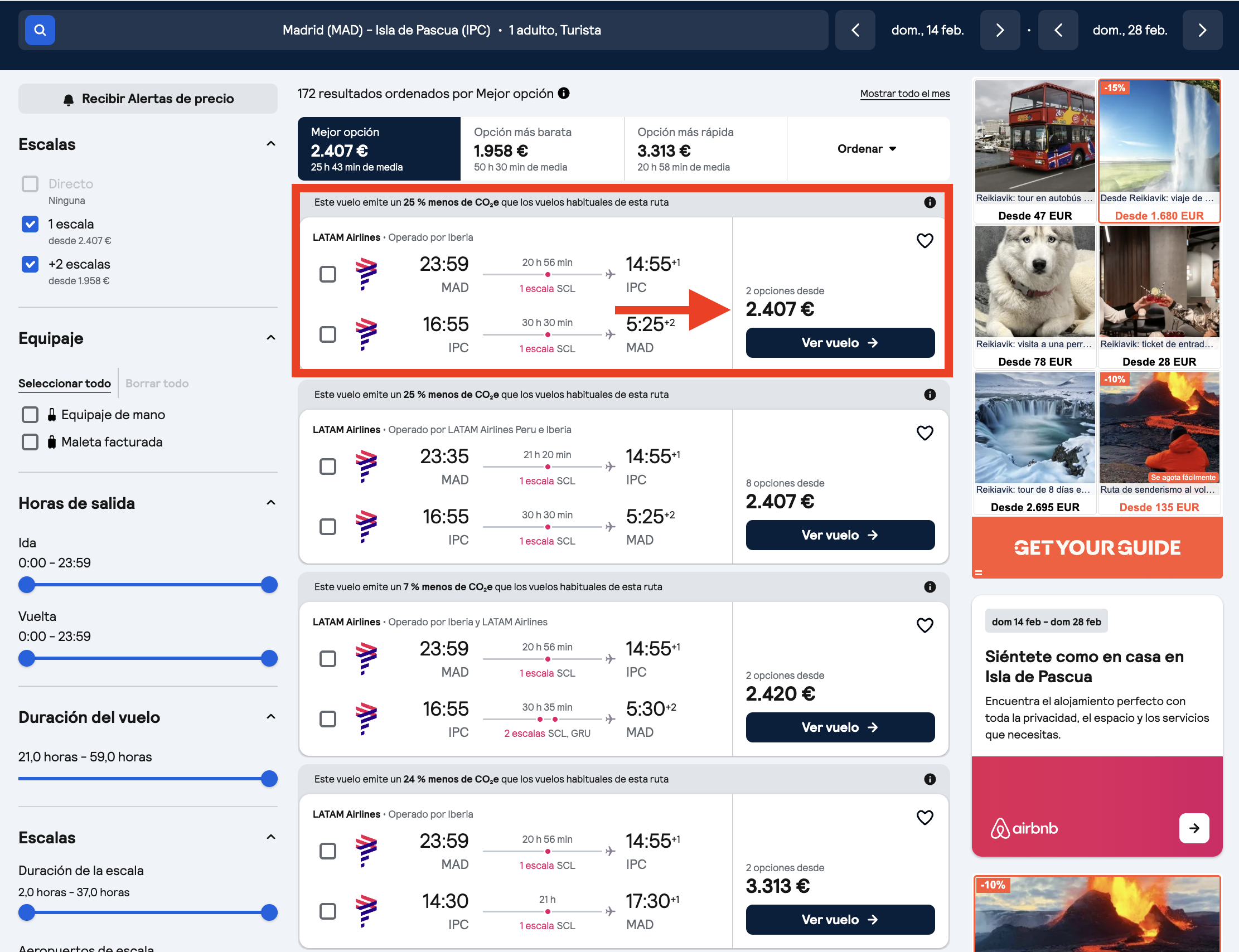Select the 23:35 MAD outbound flight checkbox
The height and width of the screenshot is (952, 1239).
(328, 467)
